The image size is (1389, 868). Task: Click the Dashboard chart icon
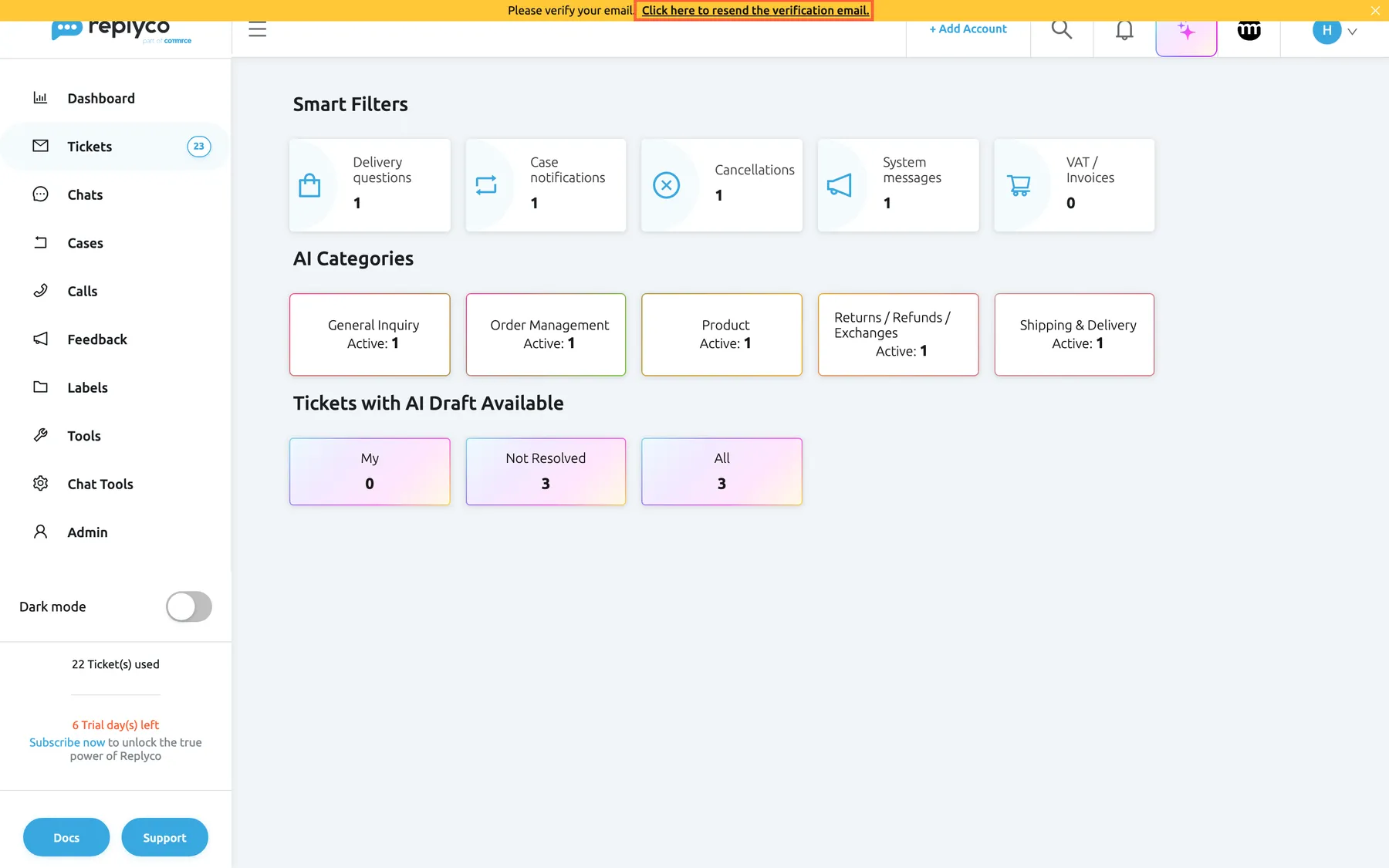coord(40,98)
